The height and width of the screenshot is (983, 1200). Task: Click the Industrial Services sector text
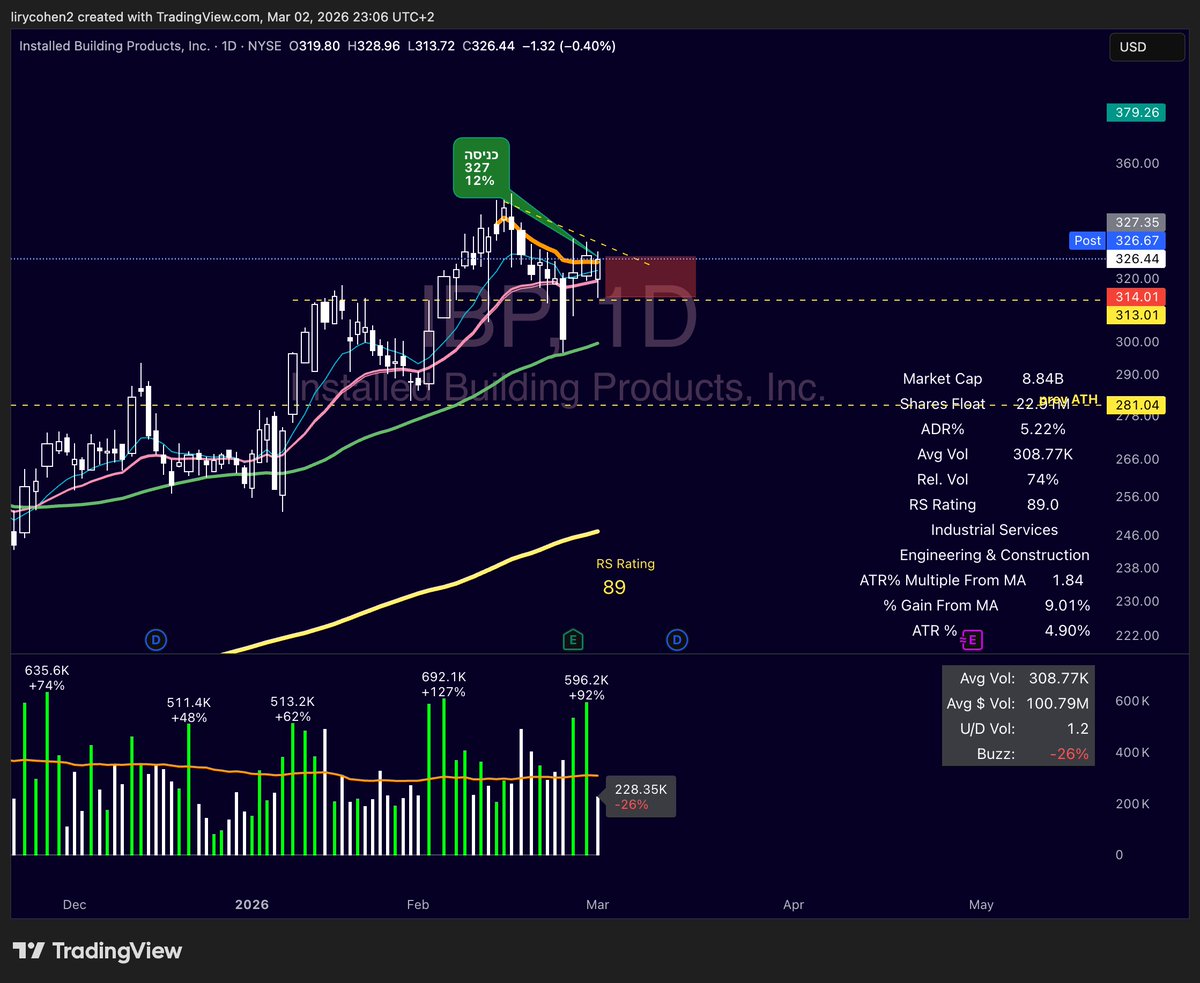click(x=994, y=530)
